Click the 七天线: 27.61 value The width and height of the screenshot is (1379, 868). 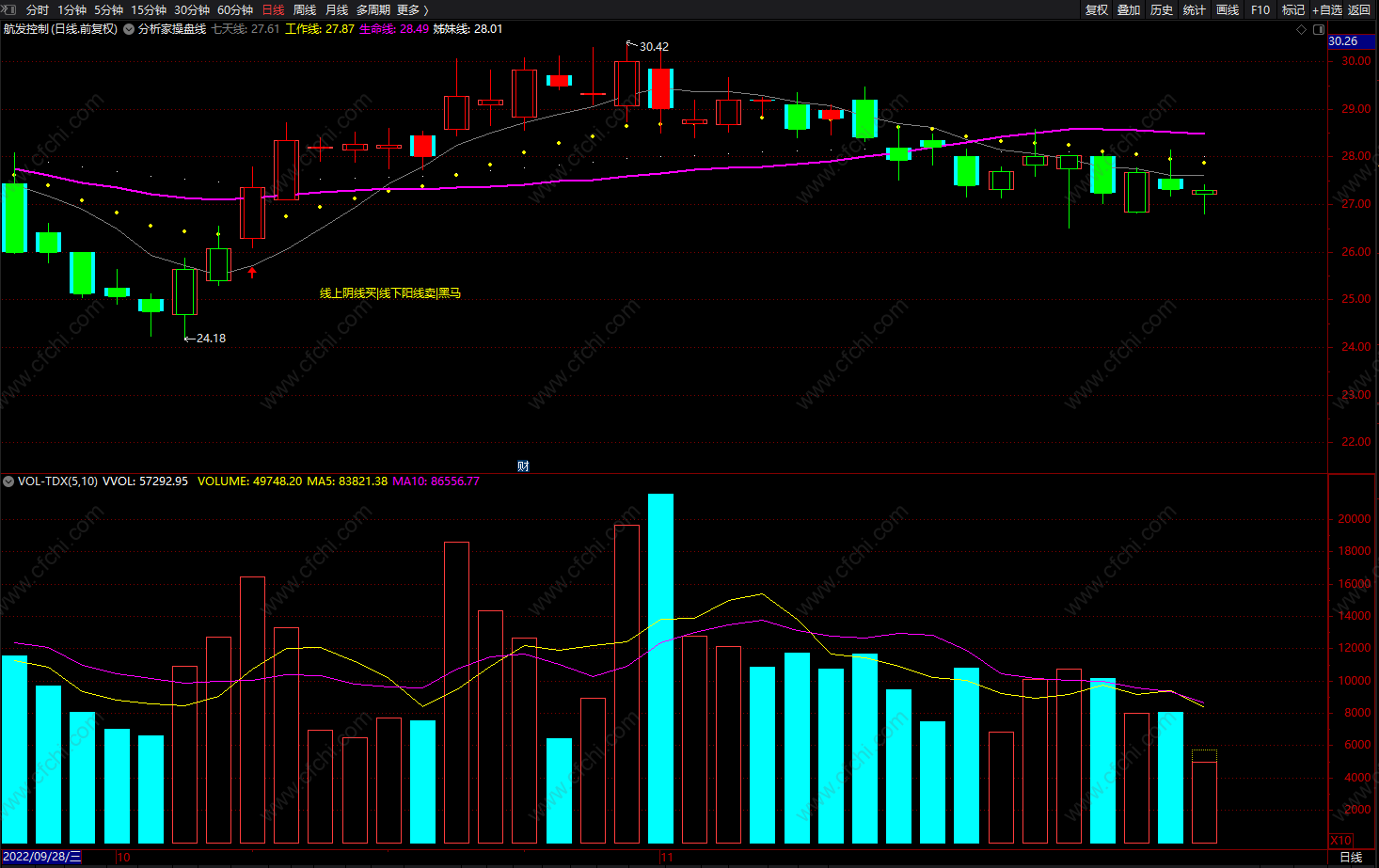[x=246, y=29]
